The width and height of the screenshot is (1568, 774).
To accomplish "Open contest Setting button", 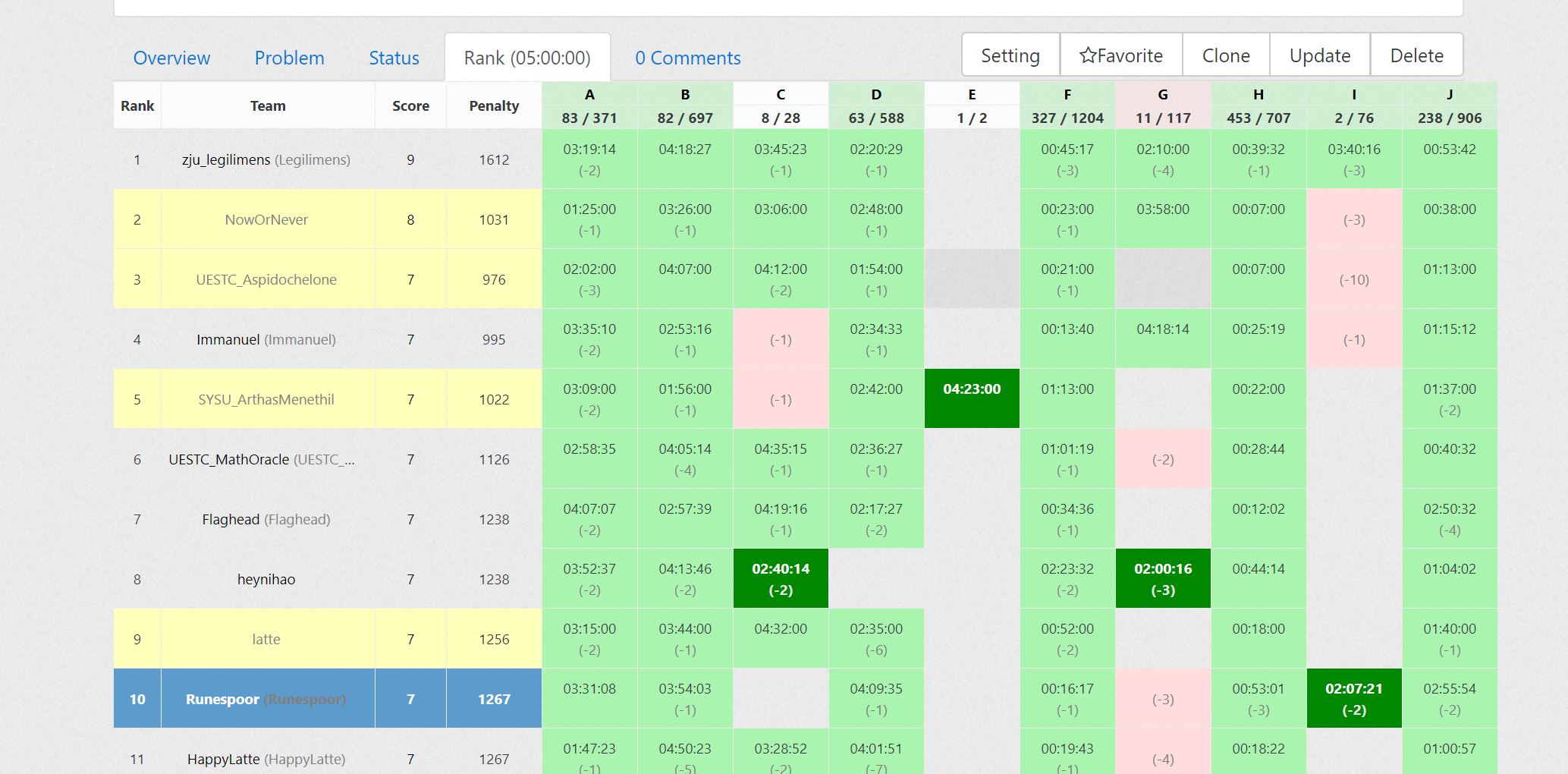I will tap(1010, 55).
